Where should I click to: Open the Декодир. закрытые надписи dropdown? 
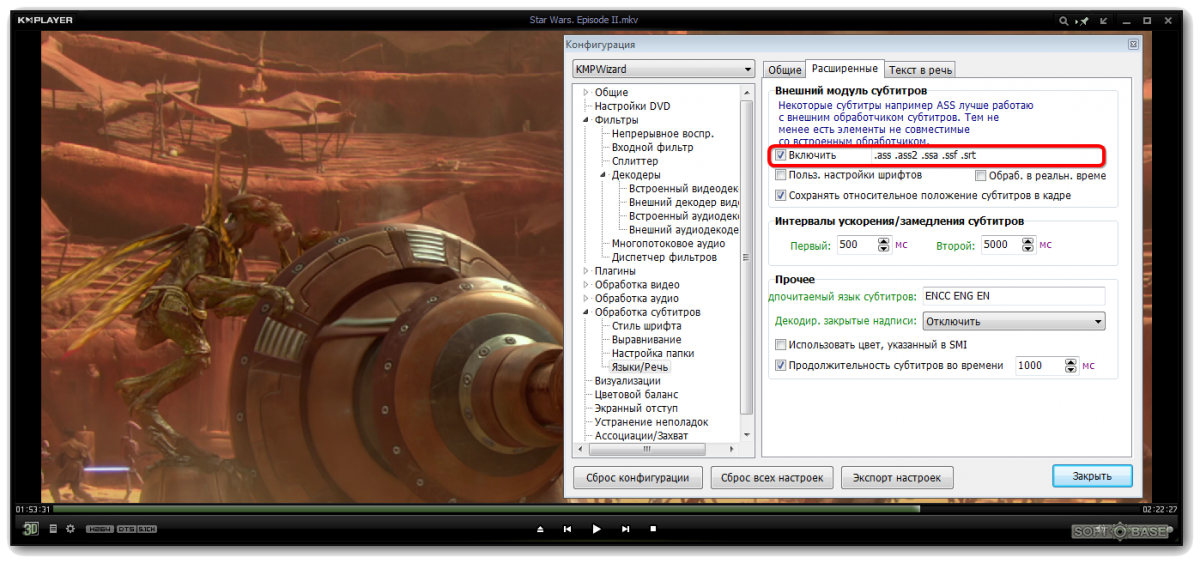[1013, 322]
